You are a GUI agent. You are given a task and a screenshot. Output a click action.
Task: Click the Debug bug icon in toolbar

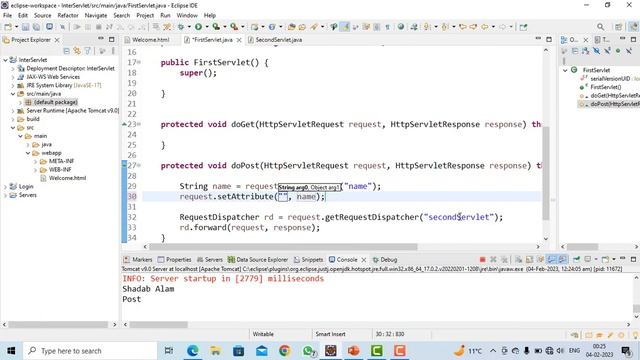pos(181,27)
